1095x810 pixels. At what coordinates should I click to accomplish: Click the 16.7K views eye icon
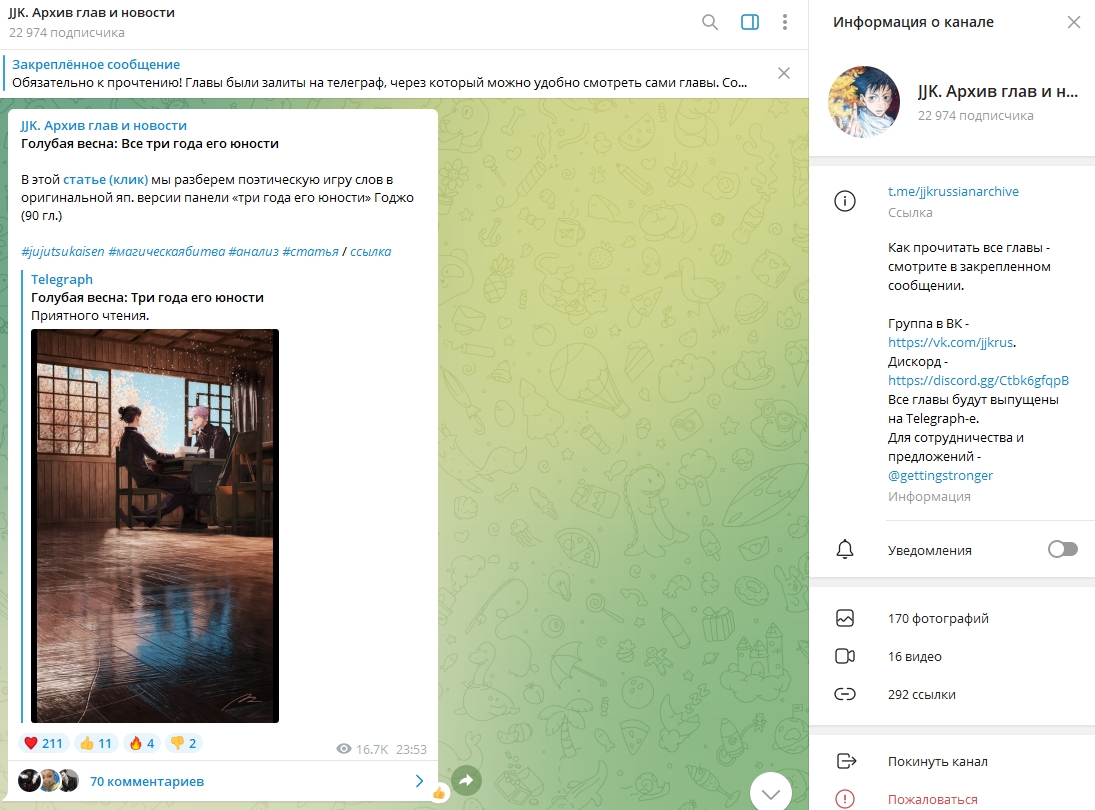(x=344, y=749)
